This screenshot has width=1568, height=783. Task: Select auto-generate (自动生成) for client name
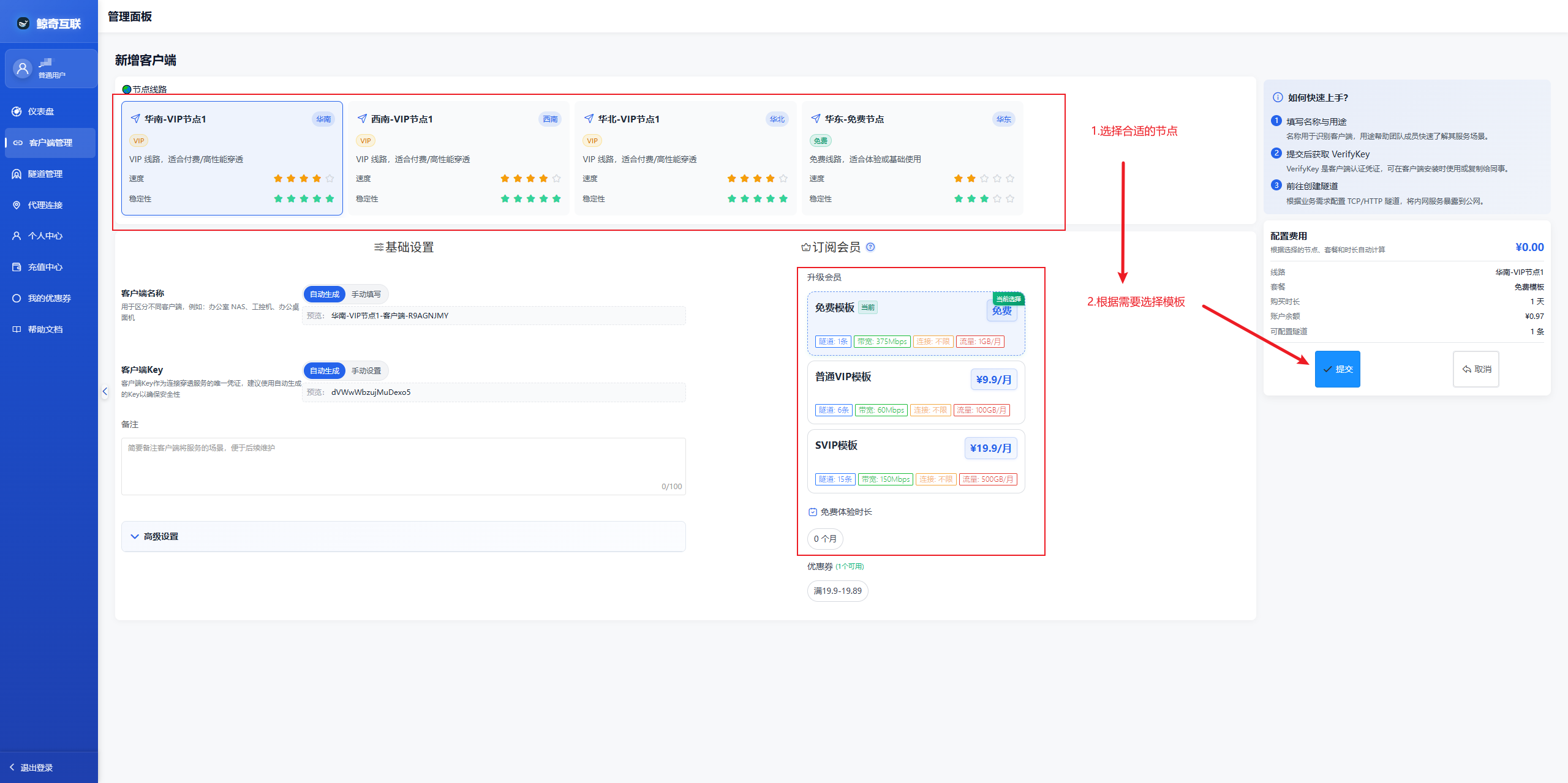[x=324, y=294]
